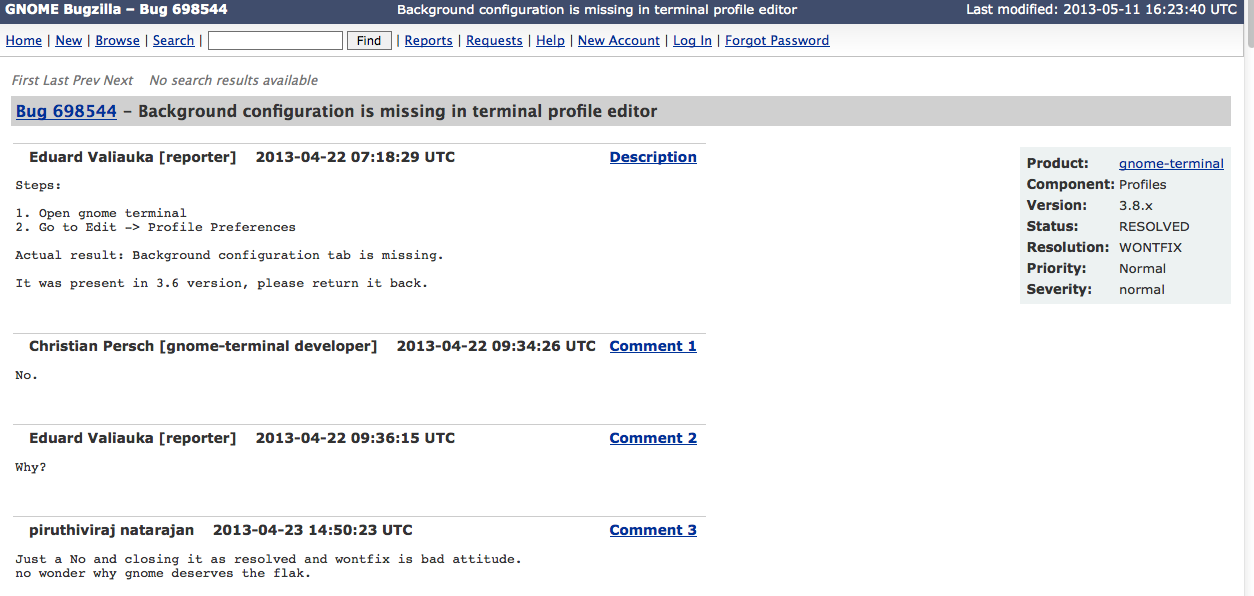Open the Requests link
This screenshot has height=596, width=1254.
click(x=494, y=41)
